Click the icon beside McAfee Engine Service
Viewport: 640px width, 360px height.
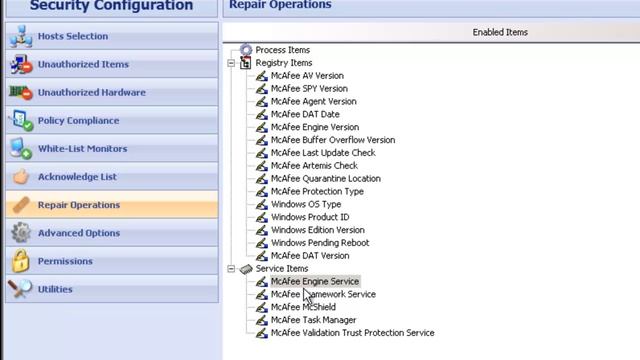[x=262, y=282]
